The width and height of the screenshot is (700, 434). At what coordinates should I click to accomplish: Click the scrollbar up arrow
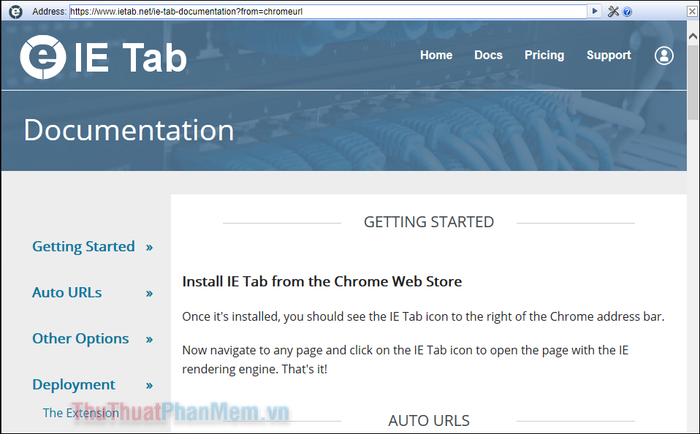coord(693,36)
